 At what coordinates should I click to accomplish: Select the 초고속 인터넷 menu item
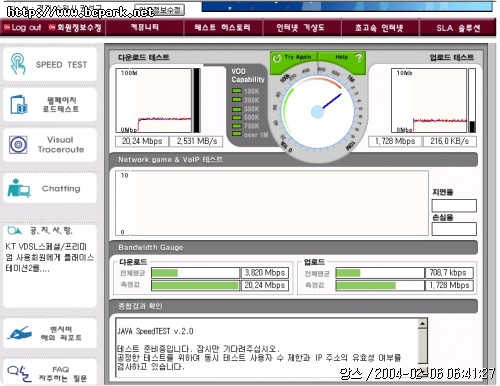[379, 28]
